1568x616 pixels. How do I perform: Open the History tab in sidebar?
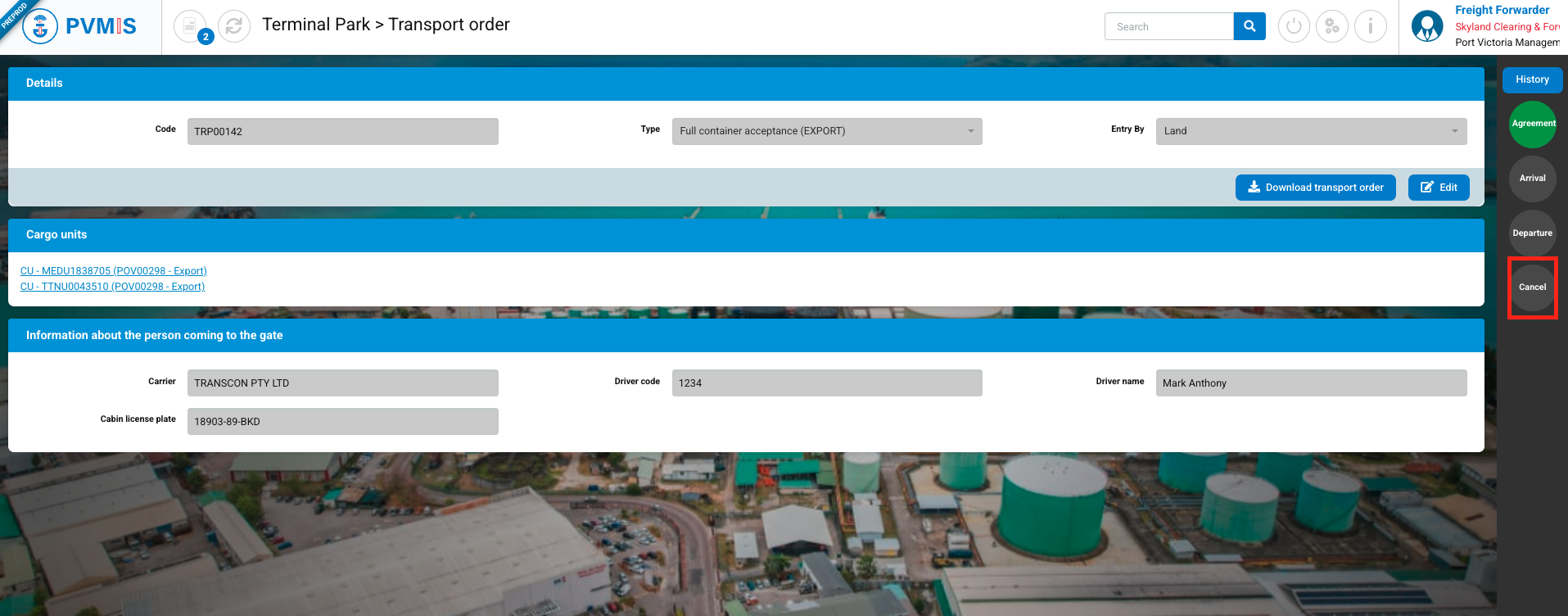tap(1532, 79)
